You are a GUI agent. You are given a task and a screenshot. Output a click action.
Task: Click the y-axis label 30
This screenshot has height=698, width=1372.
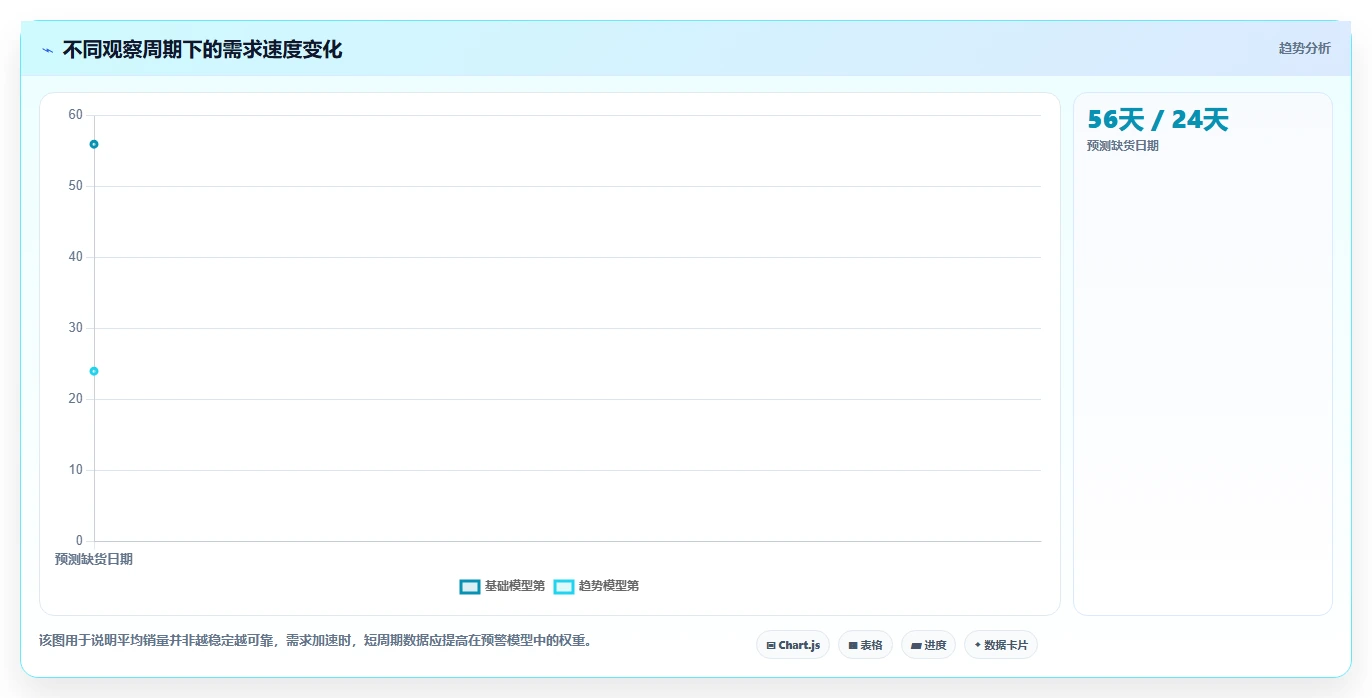[x=76, y=328]
